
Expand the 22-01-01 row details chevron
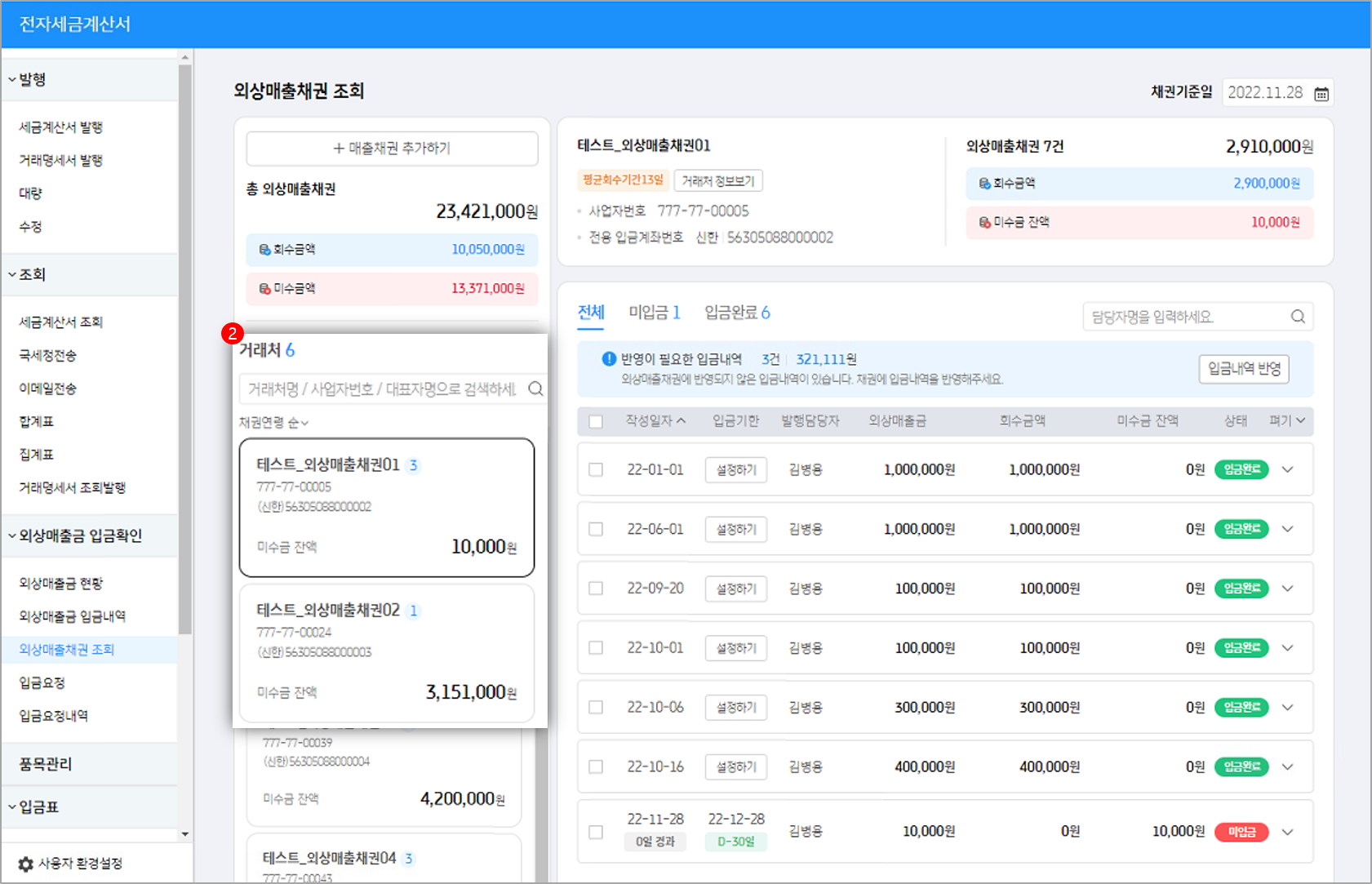(x=1288, y=470)
